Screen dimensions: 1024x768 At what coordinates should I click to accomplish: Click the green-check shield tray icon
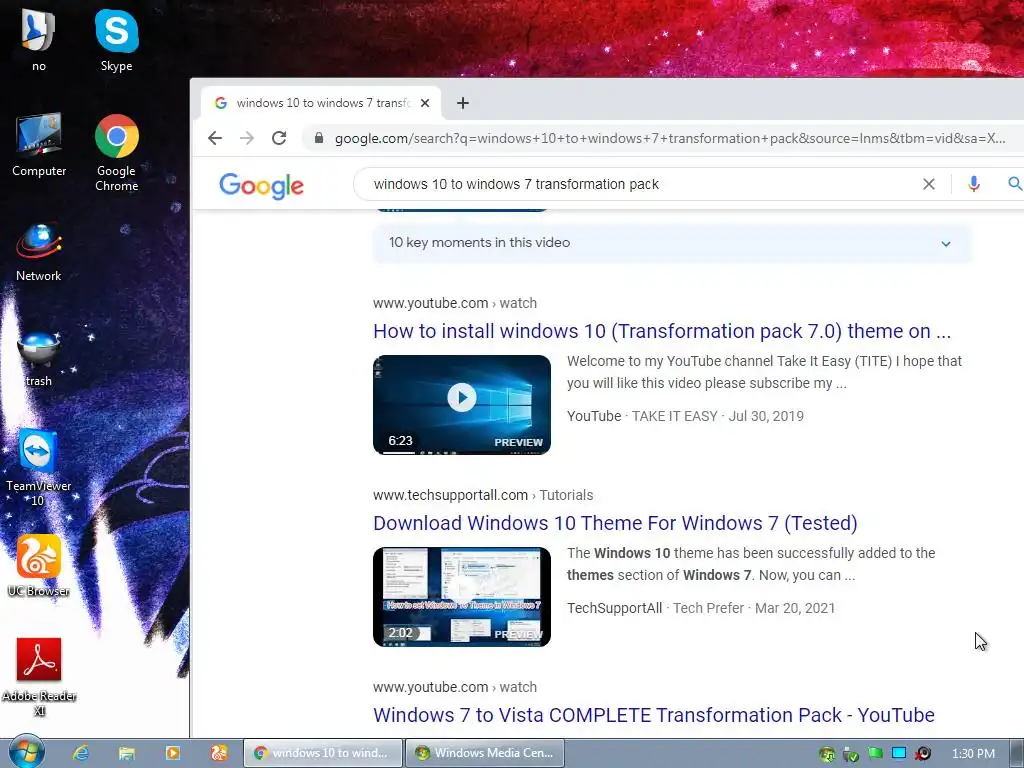pyautogui.click(x=850, y=754)
